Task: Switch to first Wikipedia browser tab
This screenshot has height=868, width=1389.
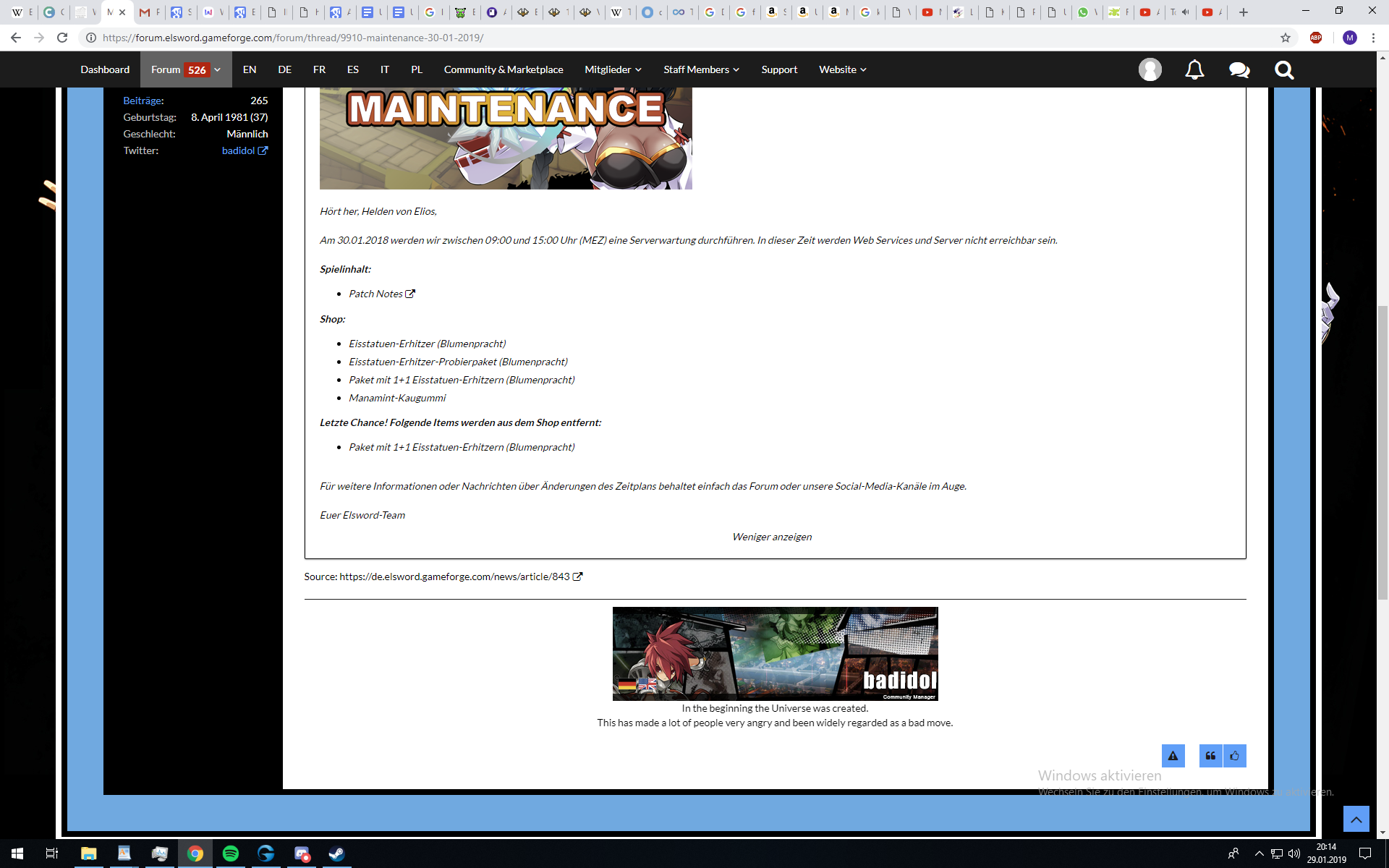Action: click(x=21, y=12)
